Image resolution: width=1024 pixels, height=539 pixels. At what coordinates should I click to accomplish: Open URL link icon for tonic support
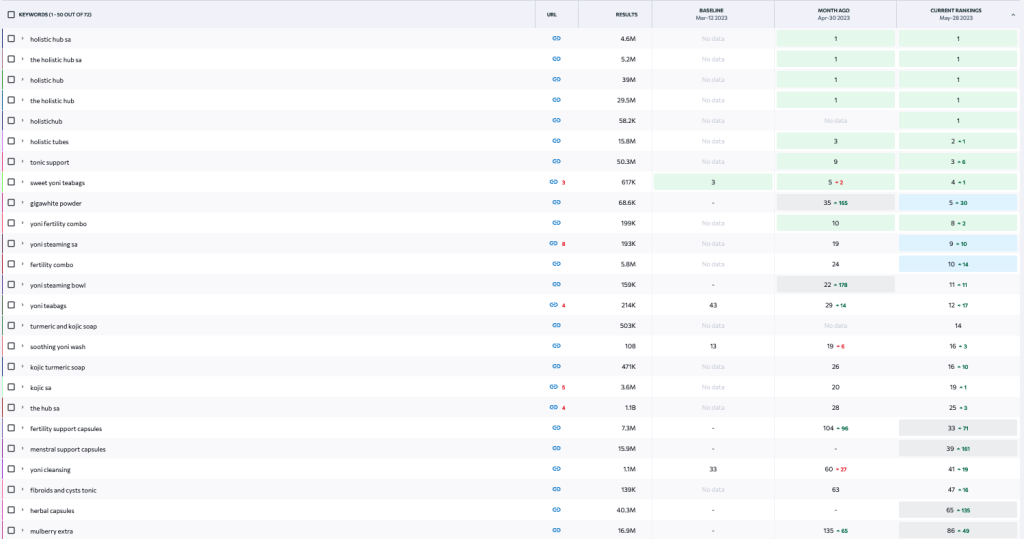(556, 162)
